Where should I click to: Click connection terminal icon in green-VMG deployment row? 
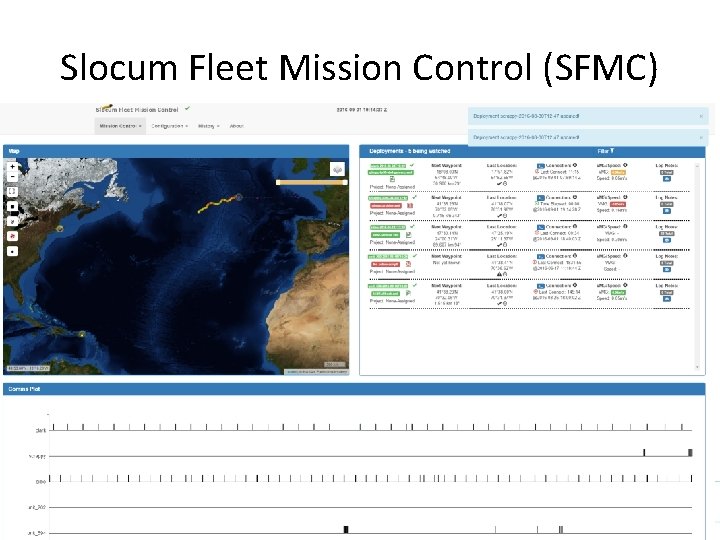[x=541, y=286]
